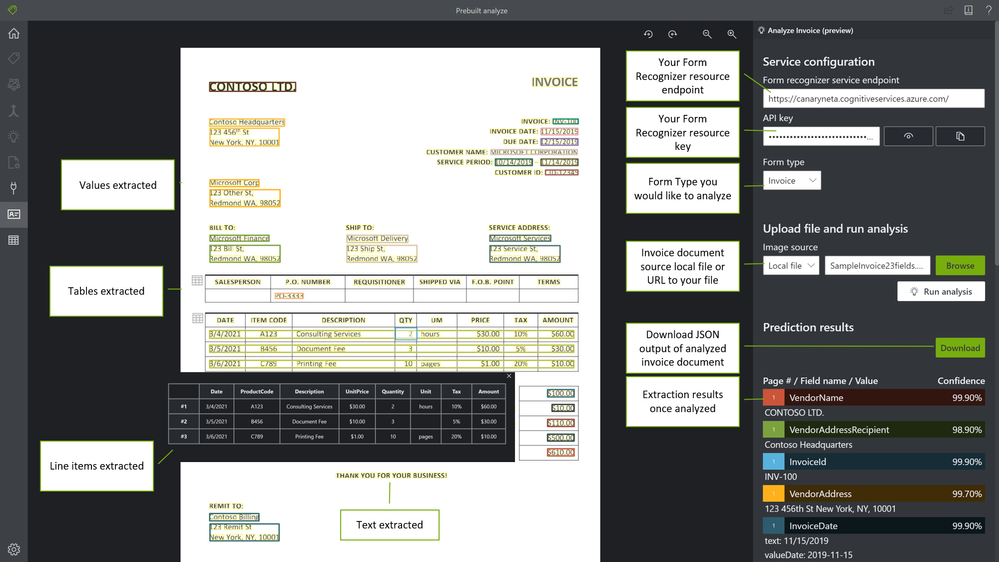Image resolution: width=999 pixels, height=562 pixels.
Task: Click 'INV-100' value in prediction results
Action: pyautogui.click(x=780, y=477)
